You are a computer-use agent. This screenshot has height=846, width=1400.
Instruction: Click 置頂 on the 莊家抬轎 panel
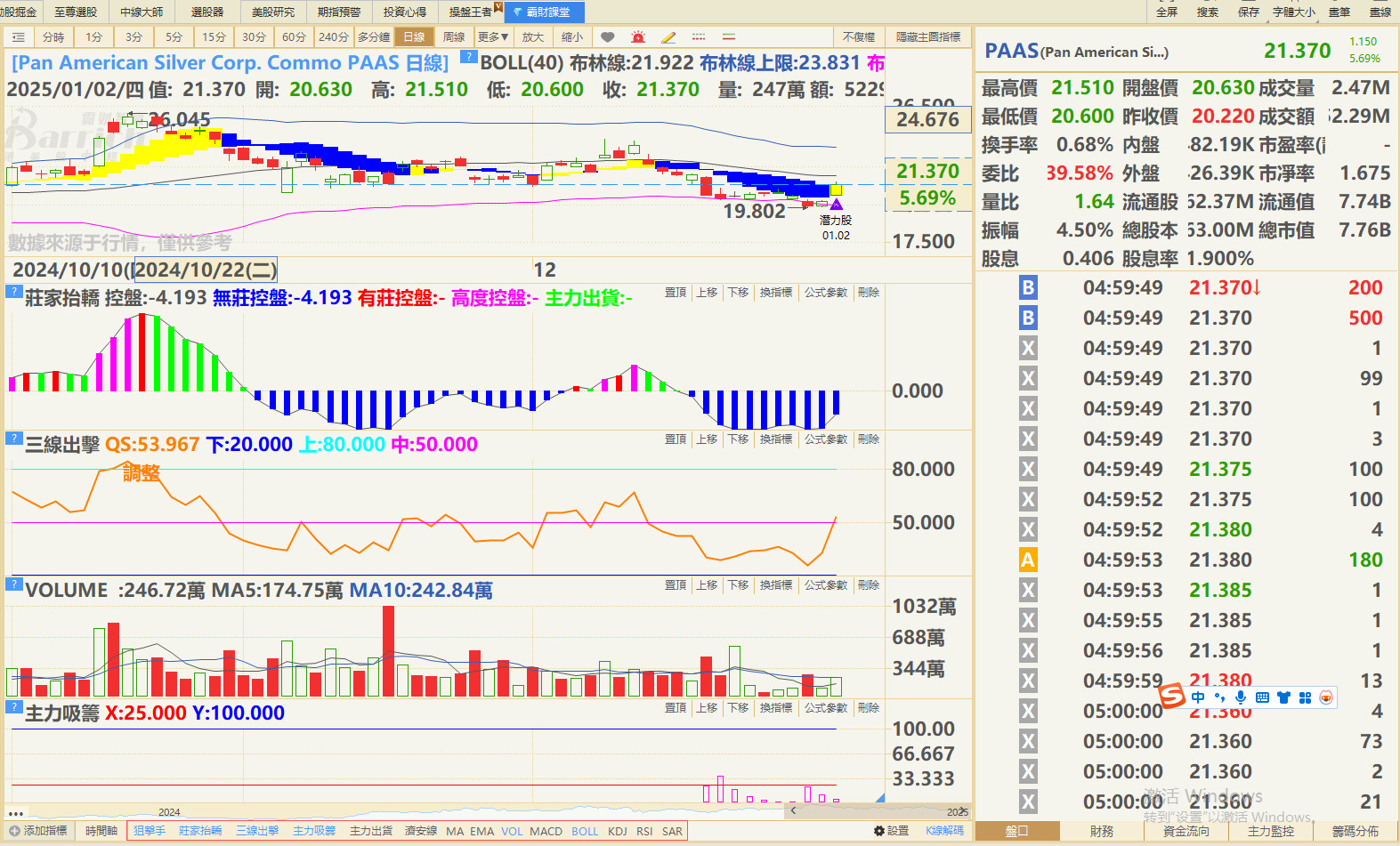pos(676,292)
